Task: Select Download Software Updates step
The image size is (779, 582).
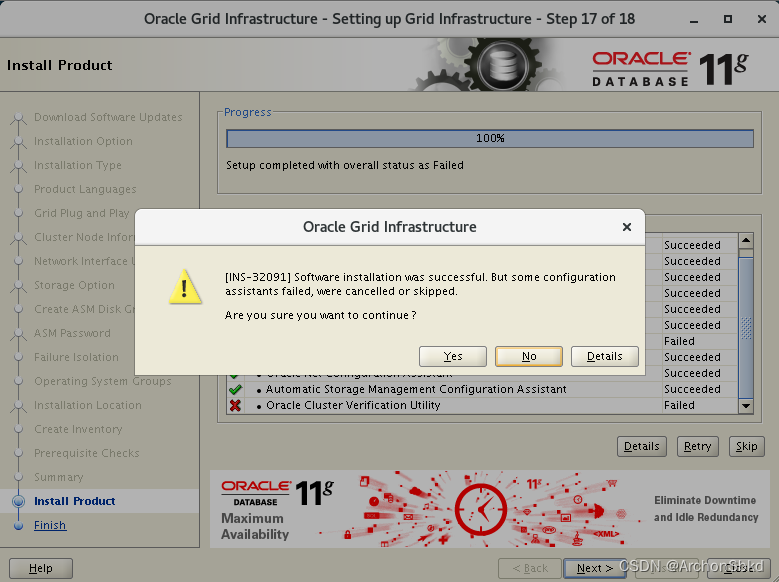Action: tap(108, 117)
